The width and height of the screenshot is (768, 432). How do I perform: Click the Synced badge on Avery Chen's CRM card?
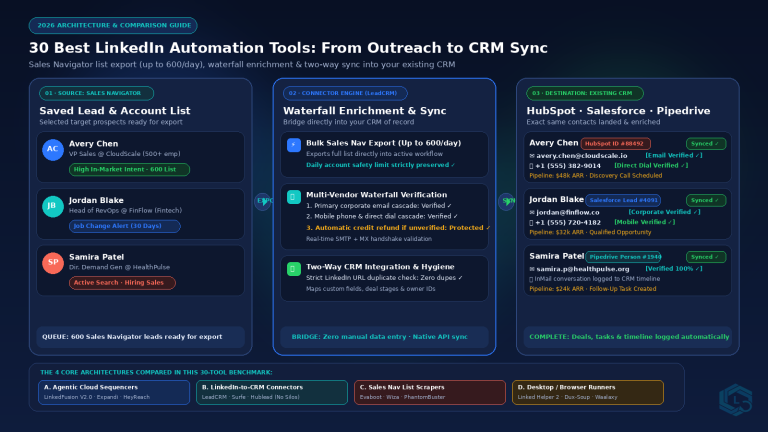pos(706,144)
